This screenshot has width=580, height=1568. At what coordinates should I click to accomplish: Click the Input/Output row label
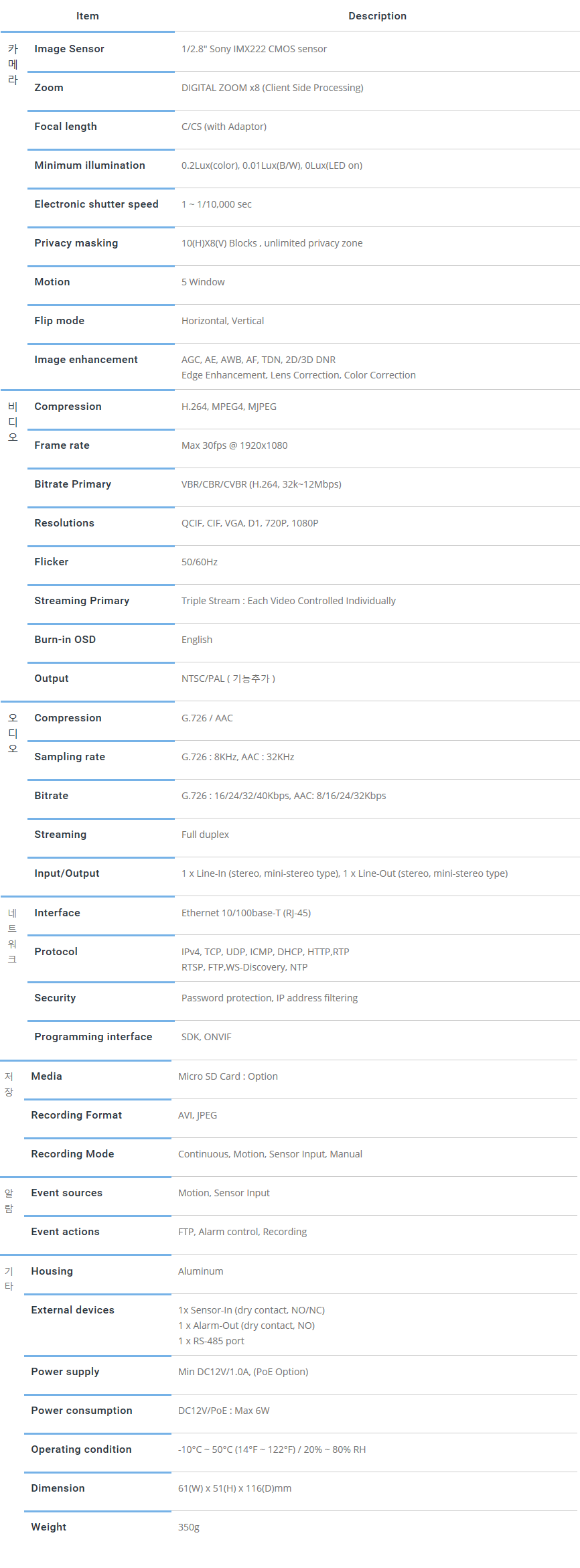click(67, 873)
